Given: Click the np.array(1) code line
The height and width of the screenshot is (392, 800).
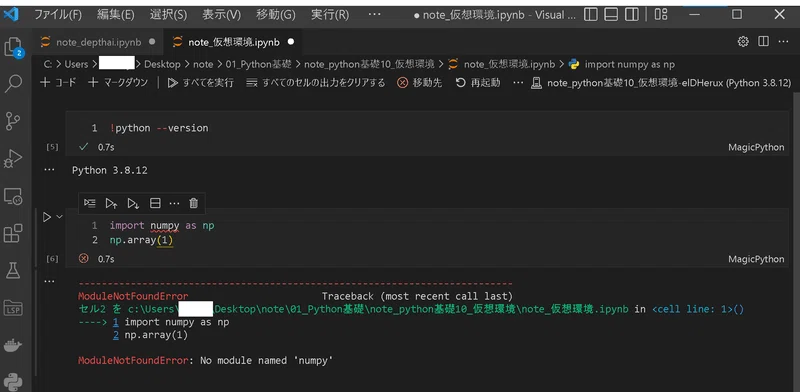Looking at the screenshot, I should point(141,240).
